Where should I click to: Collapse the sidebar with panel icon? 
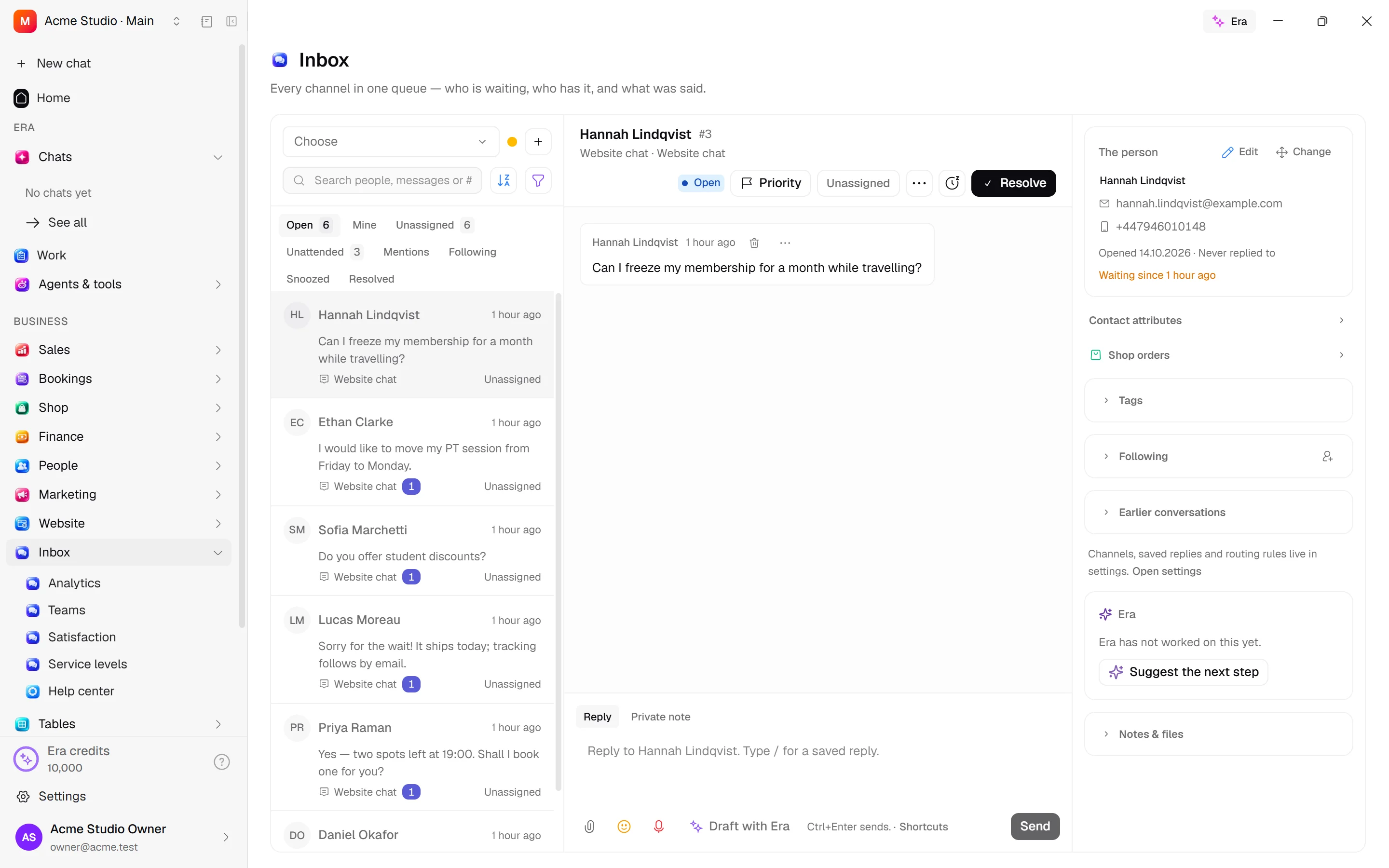point(231,21)
